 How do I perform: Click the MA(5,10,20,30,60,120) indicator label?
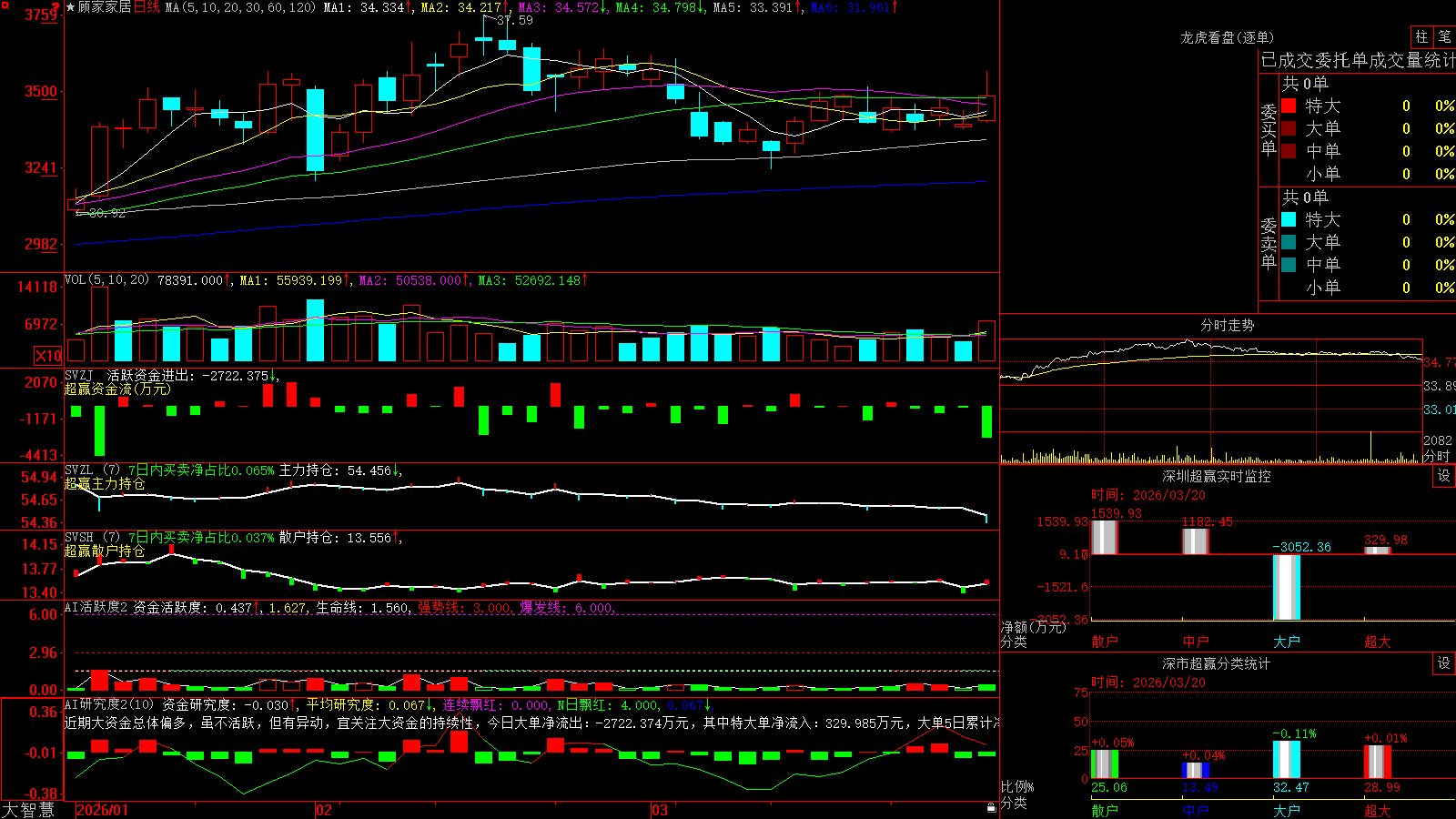[241, 7]
